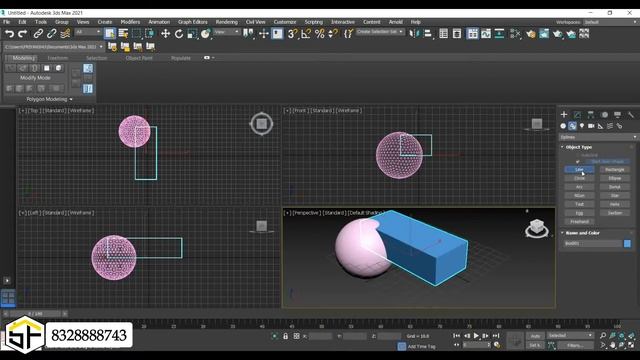The image size is (640, 360).
Task: Open the Select by Name list icon
Action: click(x=123, y=33)
